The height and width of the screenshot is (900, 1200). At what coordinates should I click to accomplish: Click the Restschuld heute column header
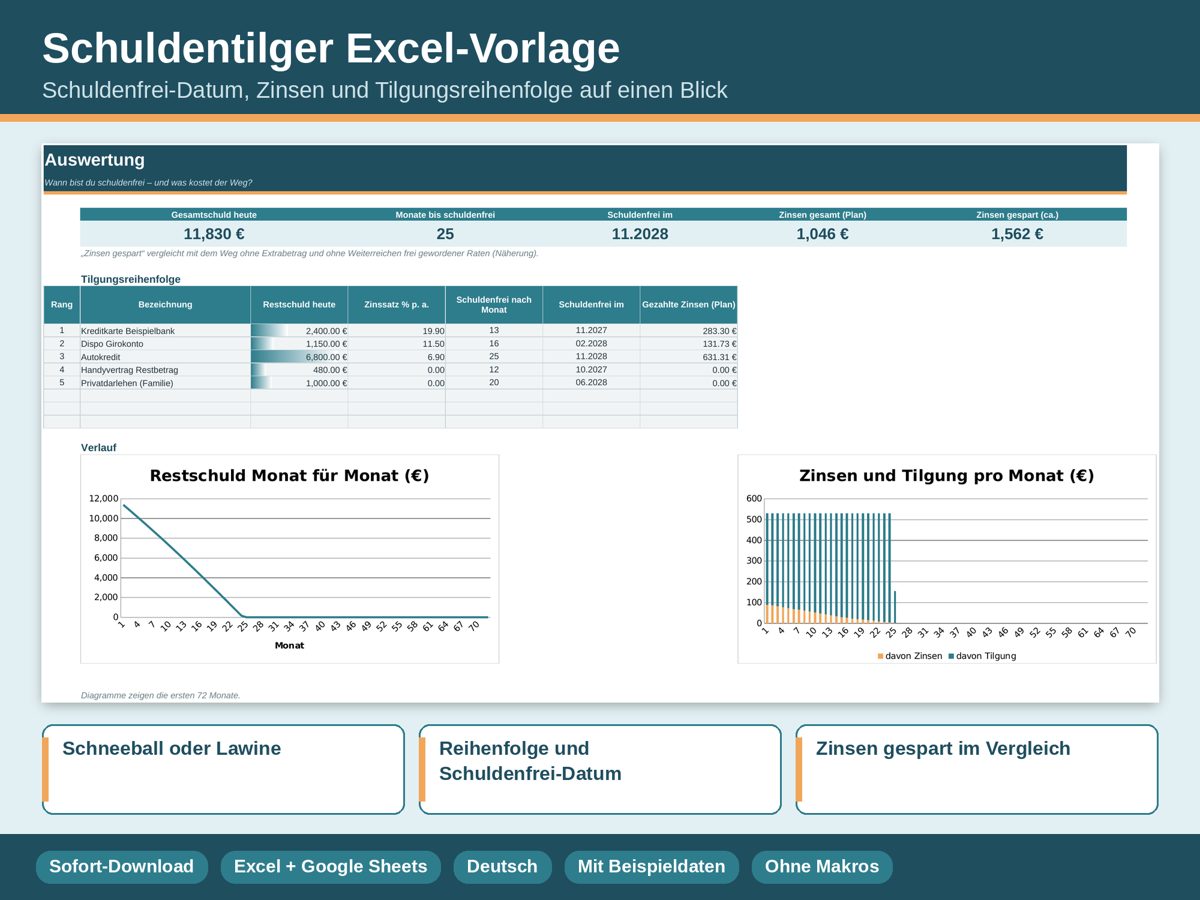tap(299, 305)
